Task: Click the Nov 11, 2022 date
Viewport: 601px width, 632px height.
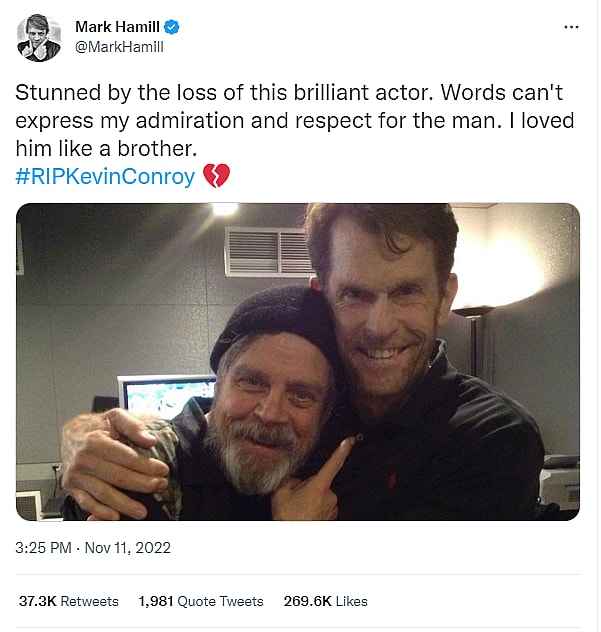Action: (127, 547)
